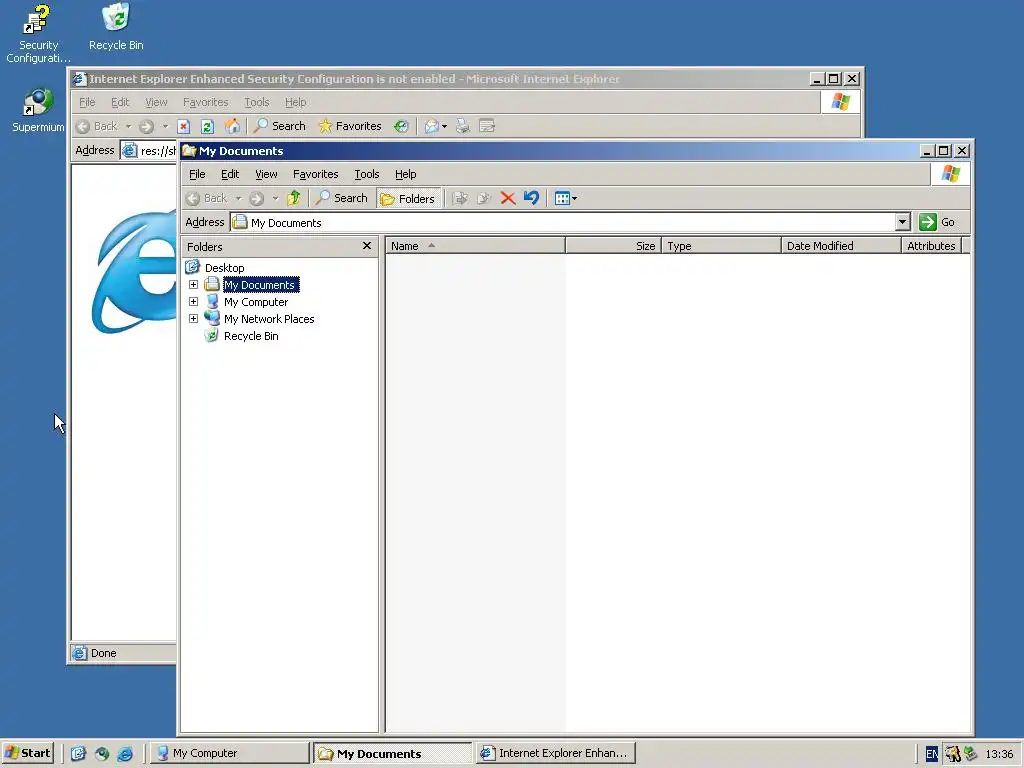Open Tools menu in My Documents window
Image resolution: width=1024 pixels, height=768 pixels.
[x=366, y=174]
